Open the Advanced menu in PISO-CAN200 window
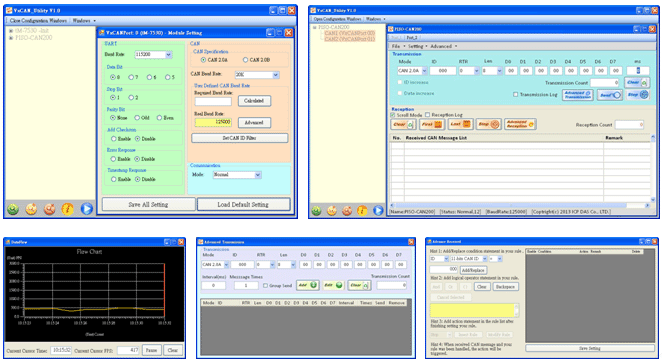The image size is (664, 362). click(443, 46)
